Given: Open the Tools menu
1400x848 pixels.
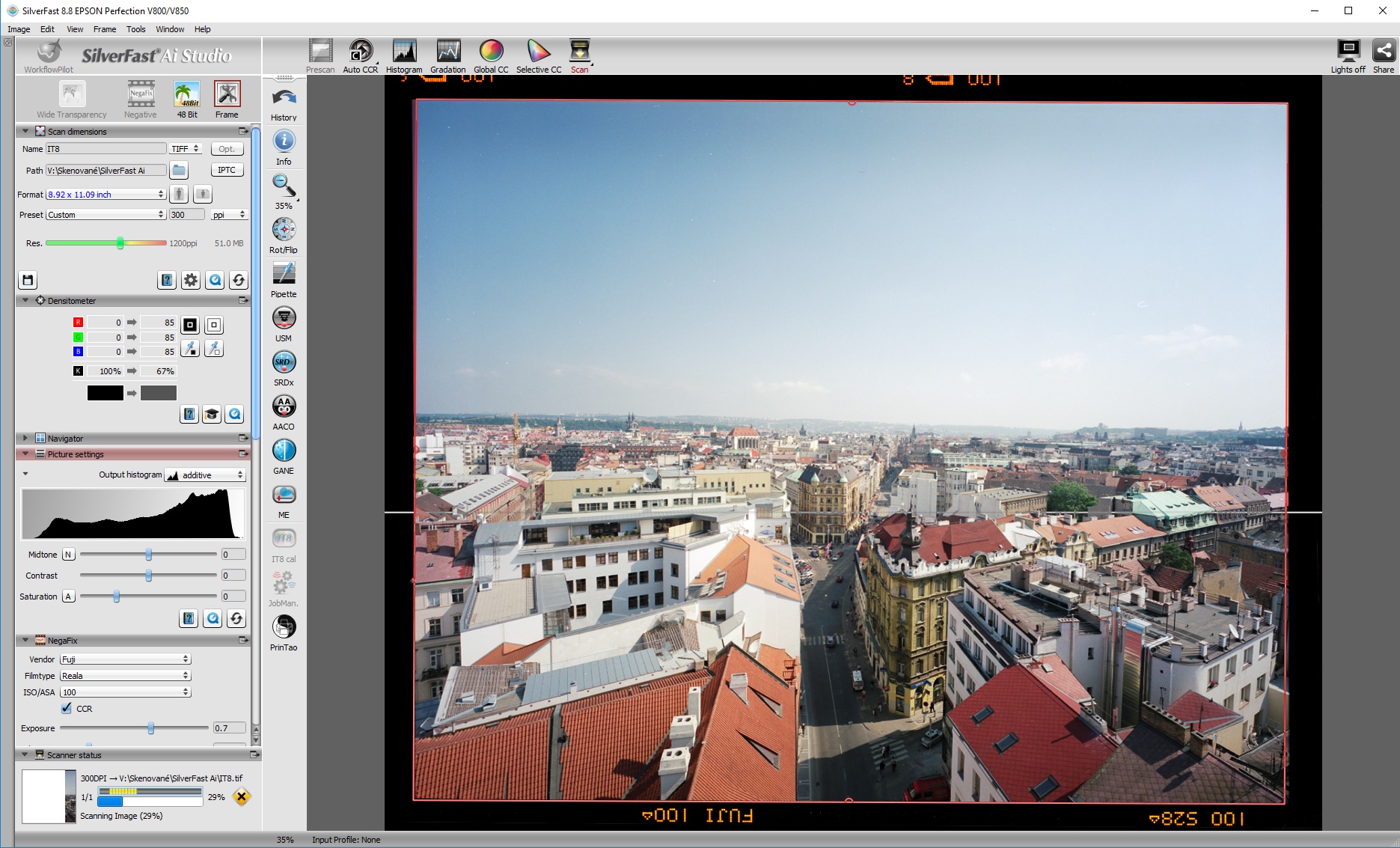Looking at the screenshot, I should pos(135,29).
